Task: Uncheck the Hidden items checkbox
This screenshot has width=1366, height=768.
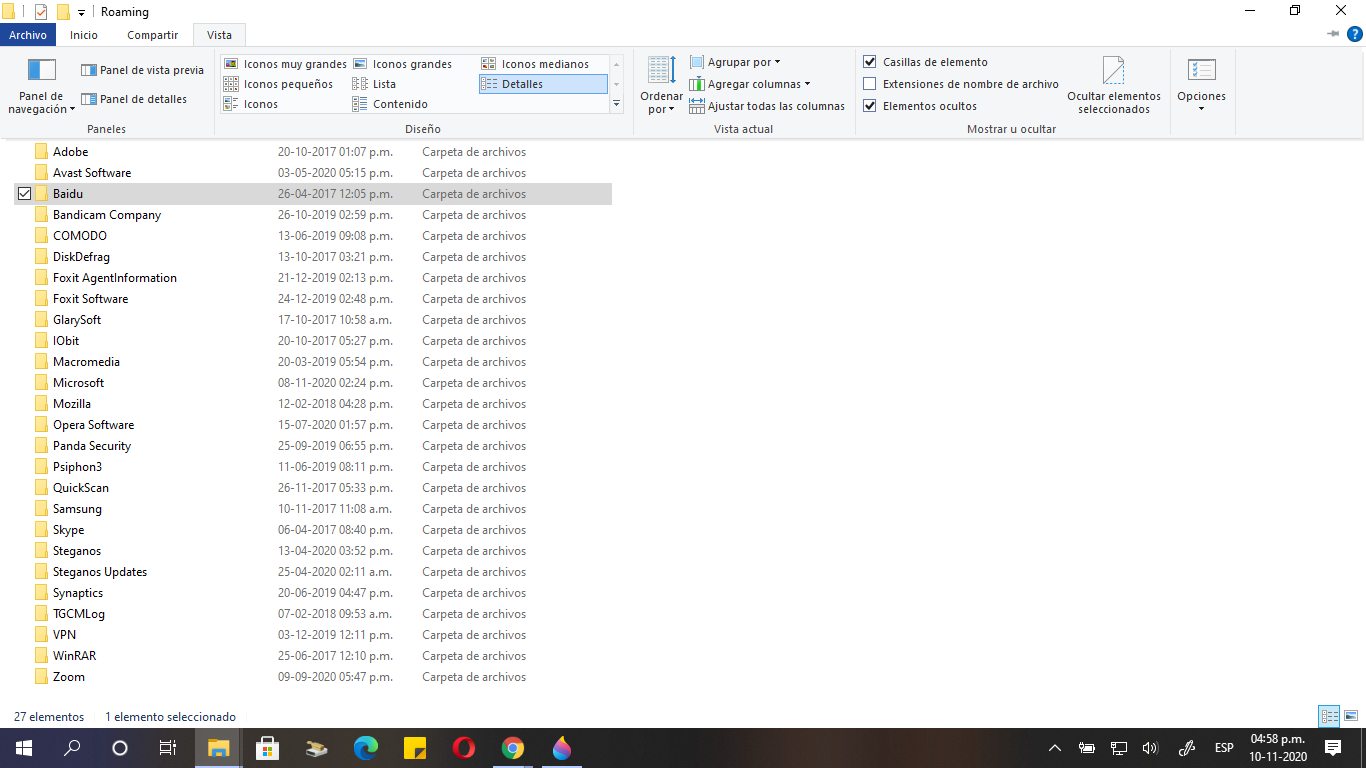Action: tap(869, 106)
